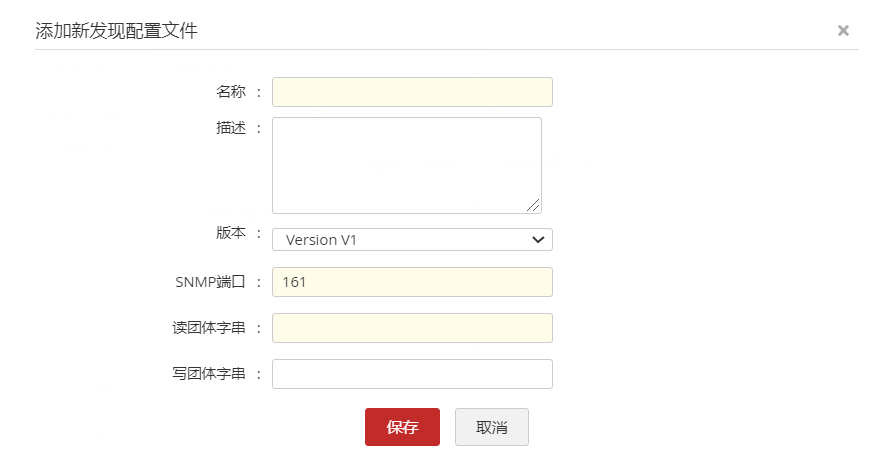The width and height of the screenshot is (879, 462).
Task: Click the 名称 name input field
Action: click(412, 92)
